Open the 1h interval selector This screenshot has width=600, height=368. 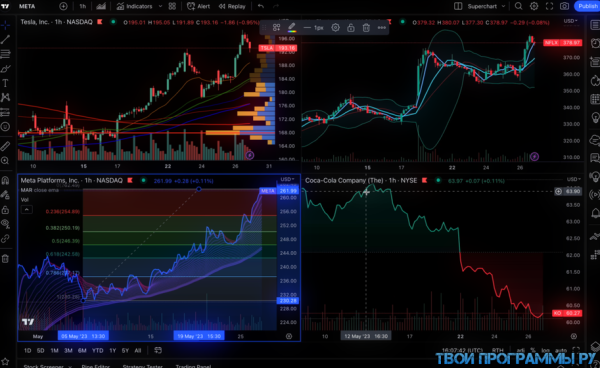83,6
